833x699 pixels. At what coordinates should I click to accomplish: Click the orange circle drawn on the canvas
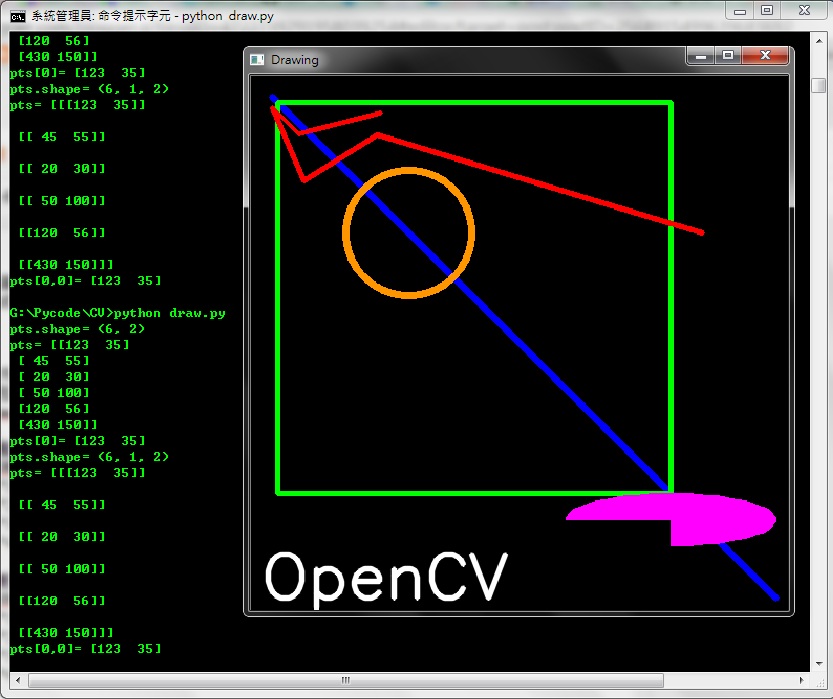[x=408, y=232]
